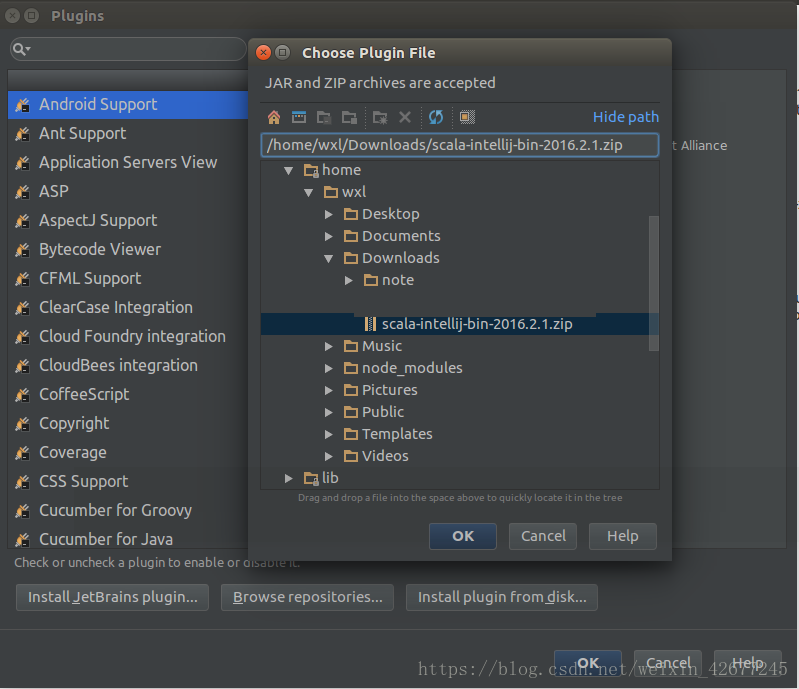799x689 pixels.
Task: Collapse the home tree node
Action: point(288,171)
